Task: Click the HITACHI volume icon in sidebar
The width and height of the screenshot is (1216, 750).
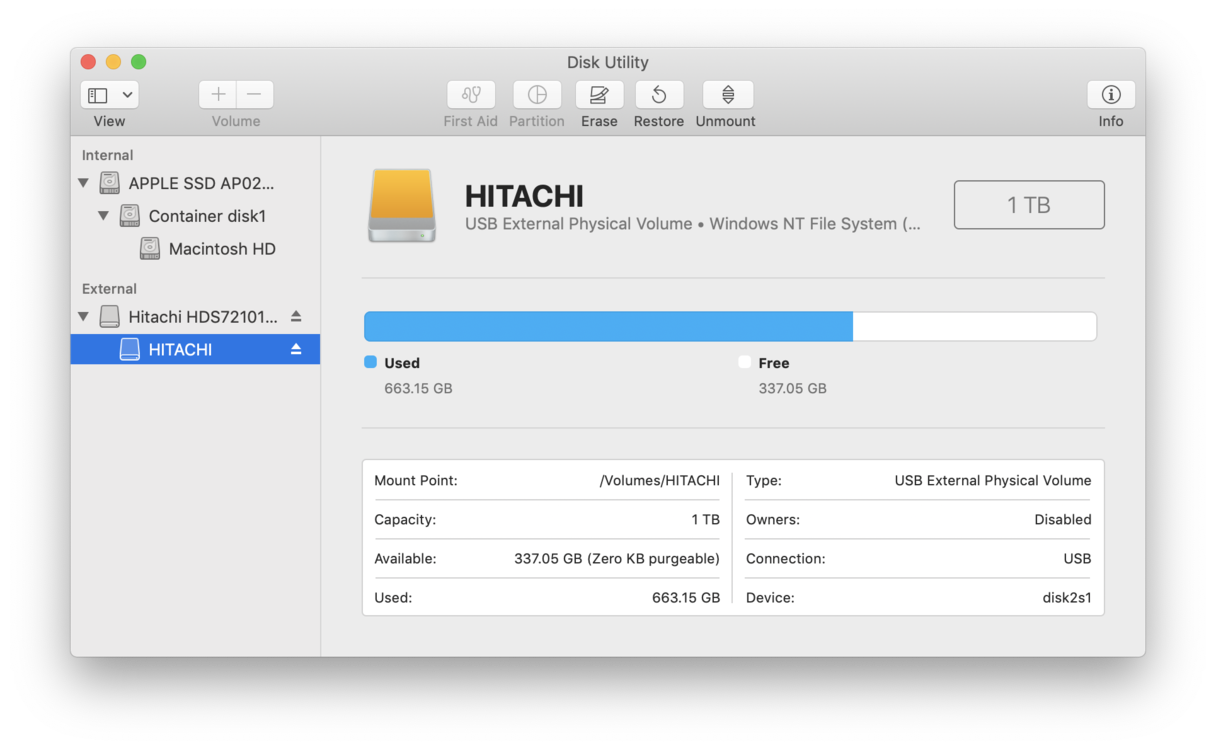Action: point(130,349)
